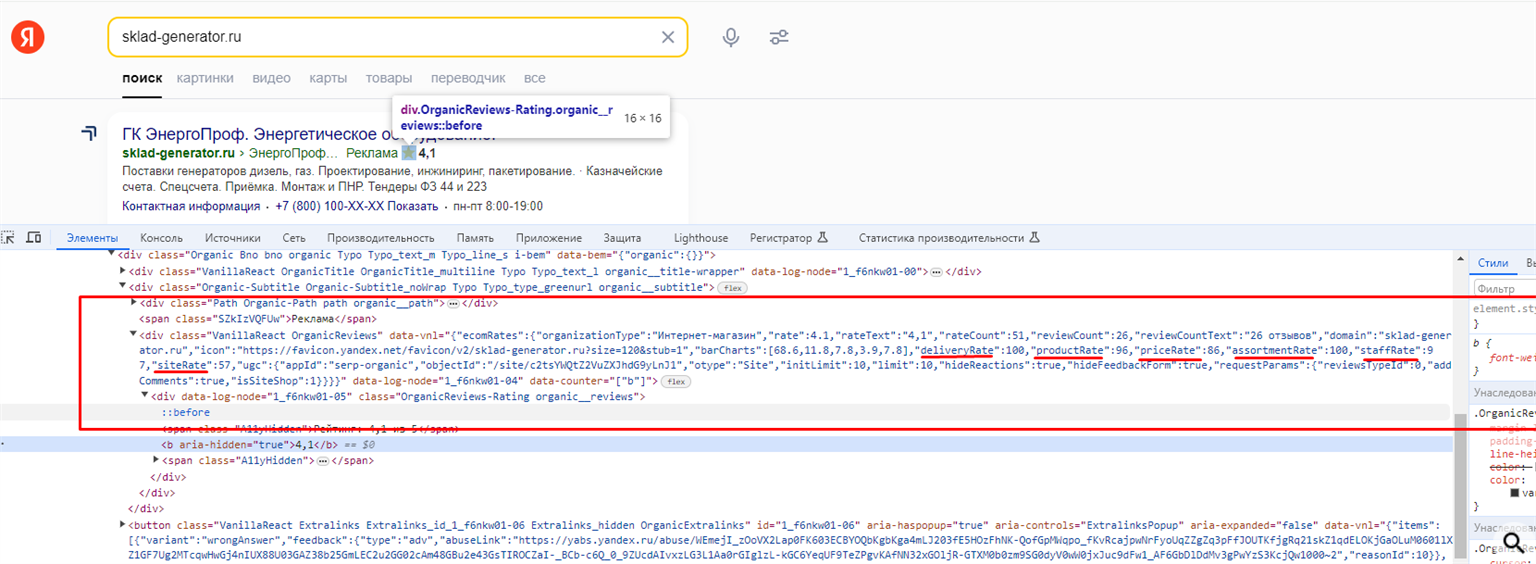Collapse the OrganicReviews-Rating div node
The height and width of the screenshot is (564, 1536).
144,397
